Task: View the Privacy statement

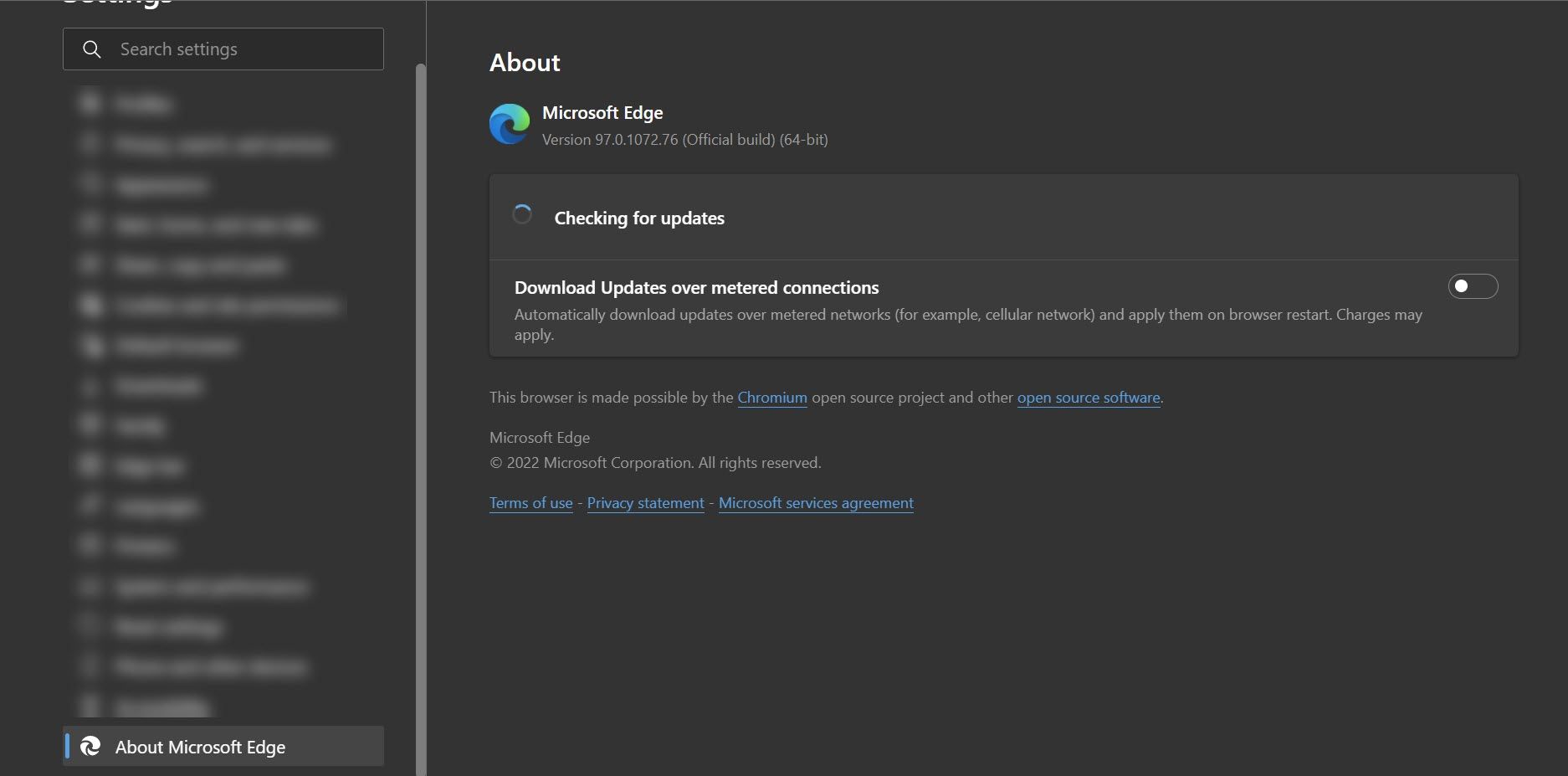Action: point(645,502)
